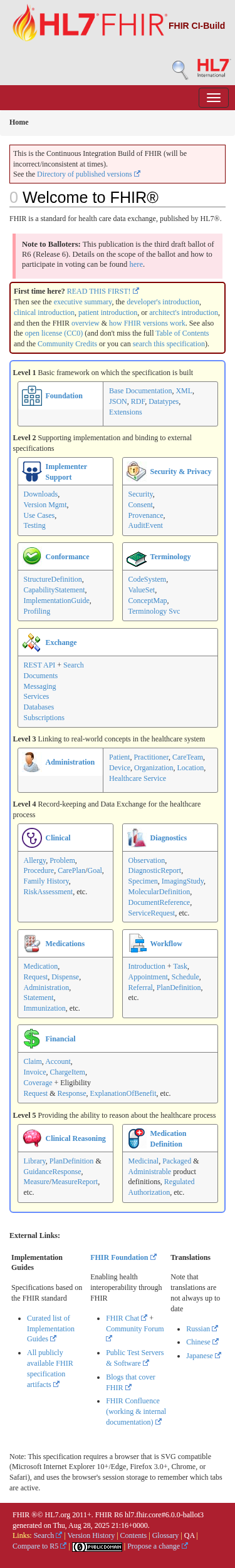235x1568 pixels.
Task: Click the HL7 International logo
Action: click(213, 68)
